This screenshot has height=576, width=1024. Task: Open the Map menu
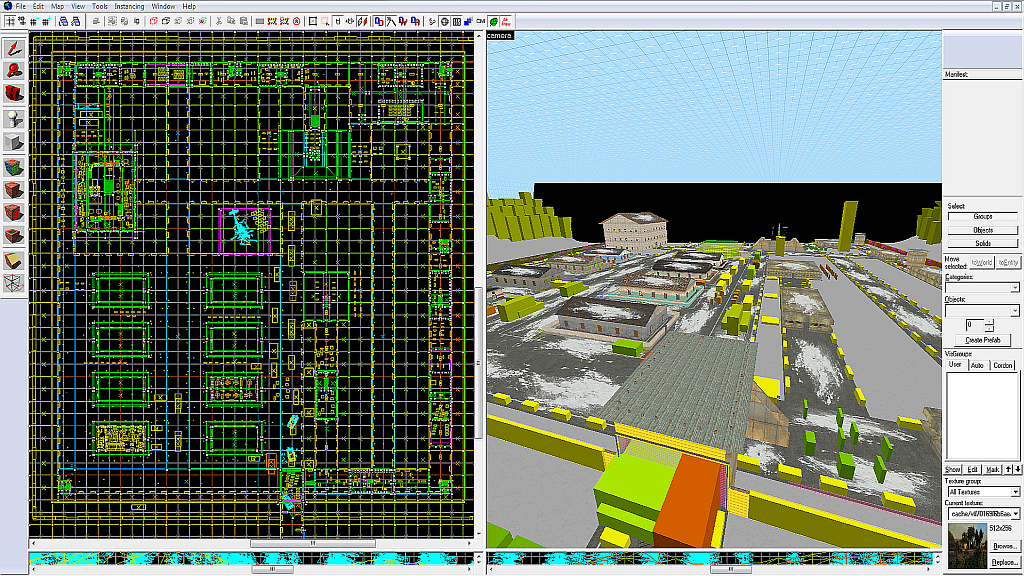tap(57, 6)
